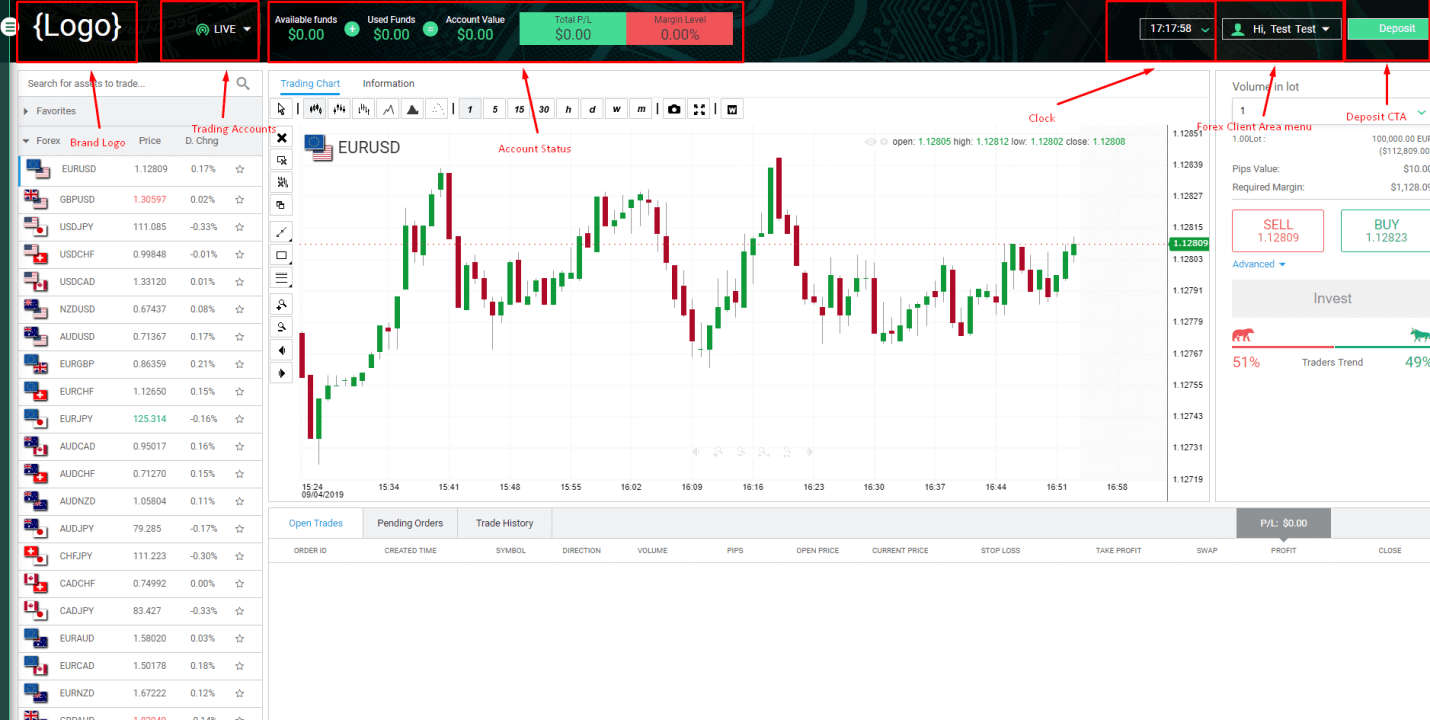Add EURUSD to favorites with star

click(x=240, y=170)
